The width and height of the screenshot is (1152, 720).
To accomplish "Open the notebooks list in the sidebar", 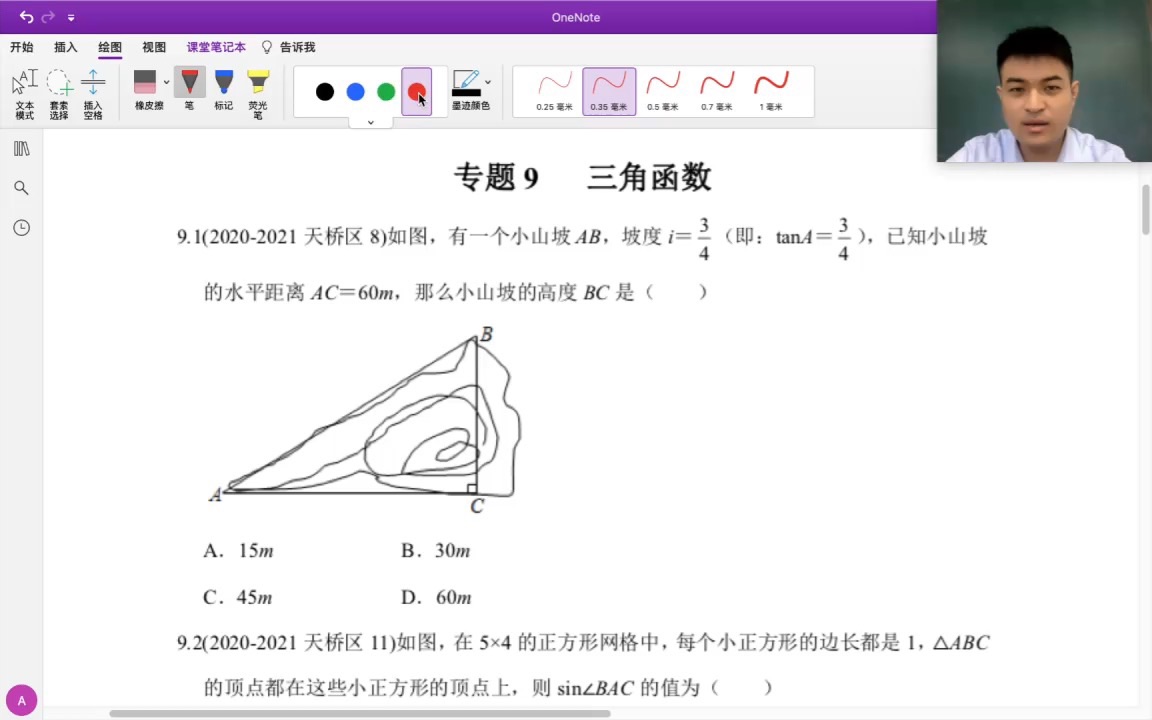I will point(21,148).
